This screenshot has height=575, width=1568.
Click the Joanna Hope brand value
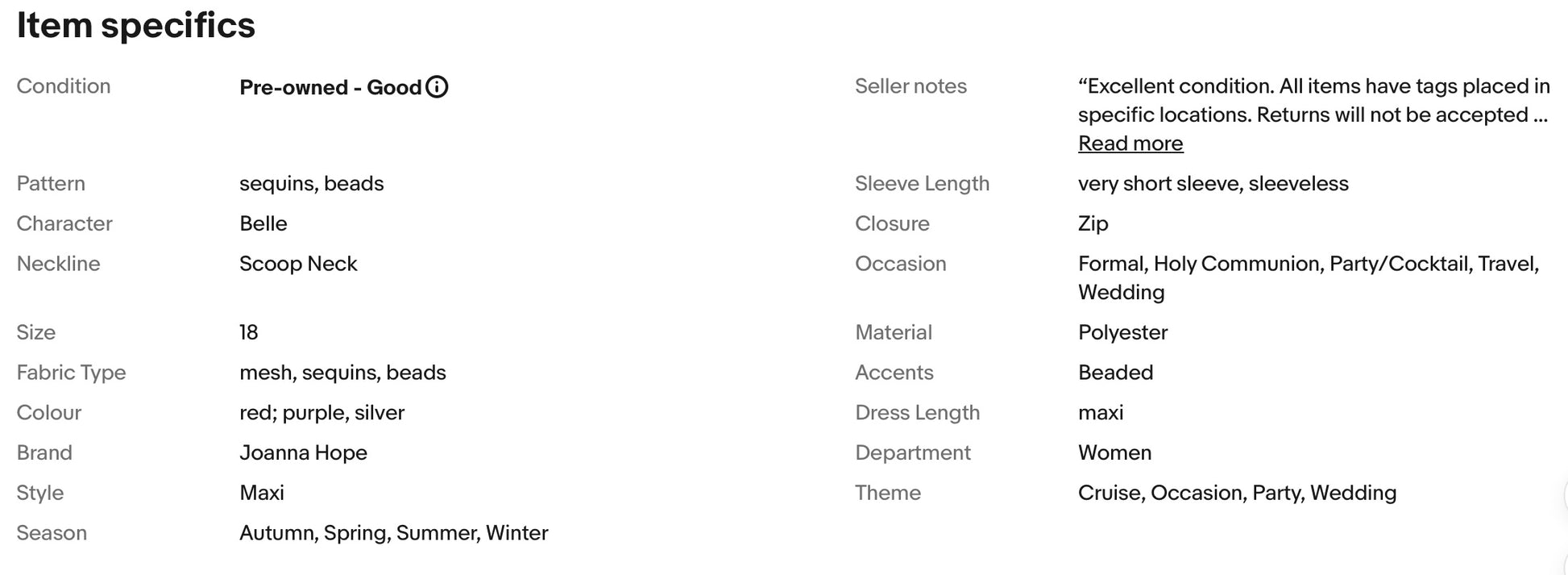click(303, 452)
